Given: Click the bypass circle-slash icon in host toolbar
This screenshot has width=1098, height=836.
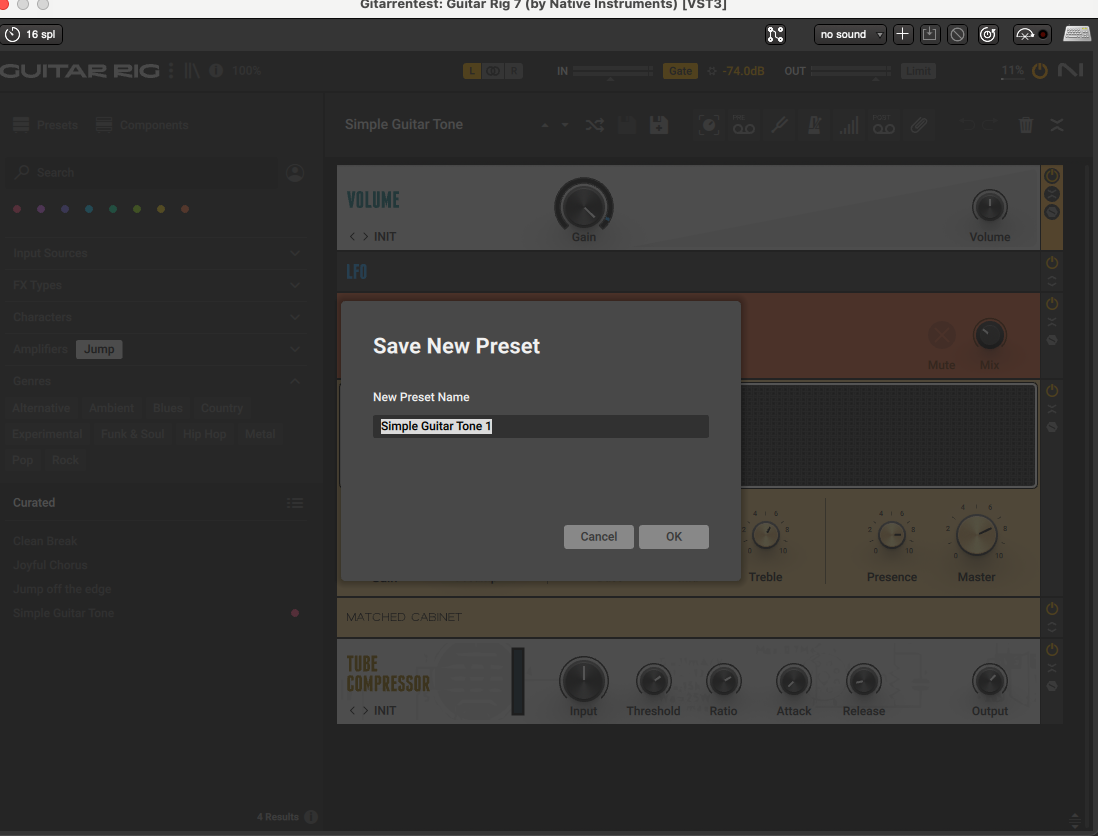Looking at the screenshot, I should click(x=957, y=34).
